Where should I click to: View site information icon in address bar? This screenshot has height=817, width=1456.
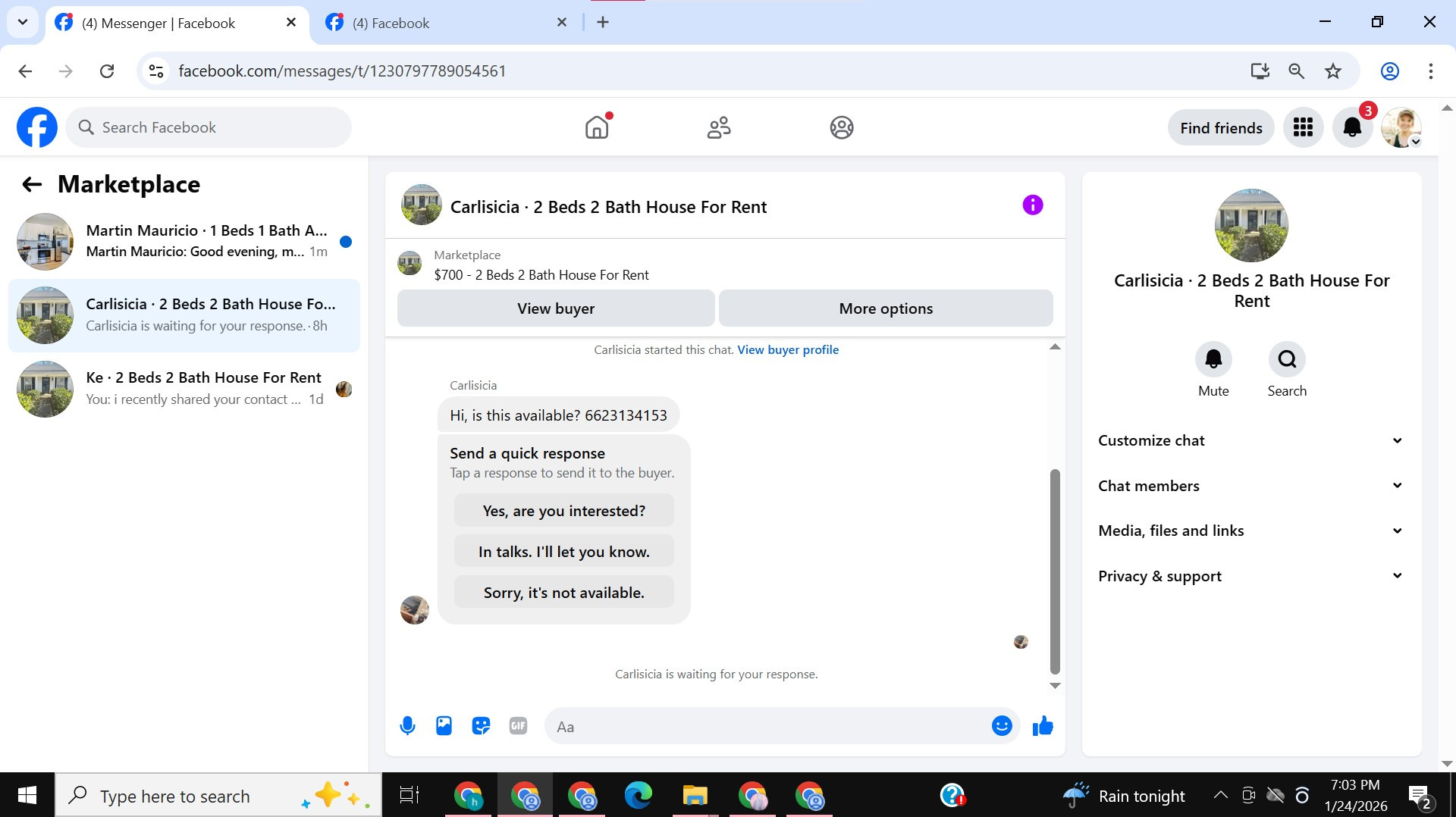pos(156,71)
